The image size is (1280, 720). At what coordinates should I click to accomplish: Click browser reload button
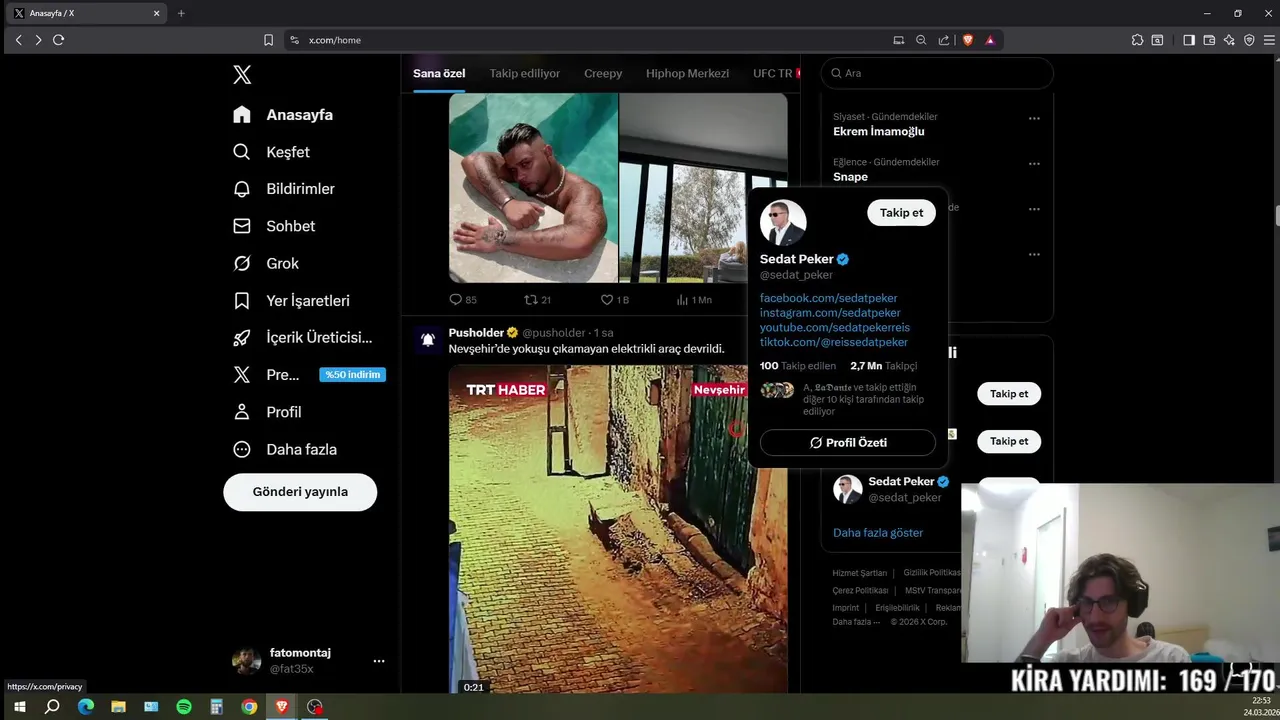point(58,40)
